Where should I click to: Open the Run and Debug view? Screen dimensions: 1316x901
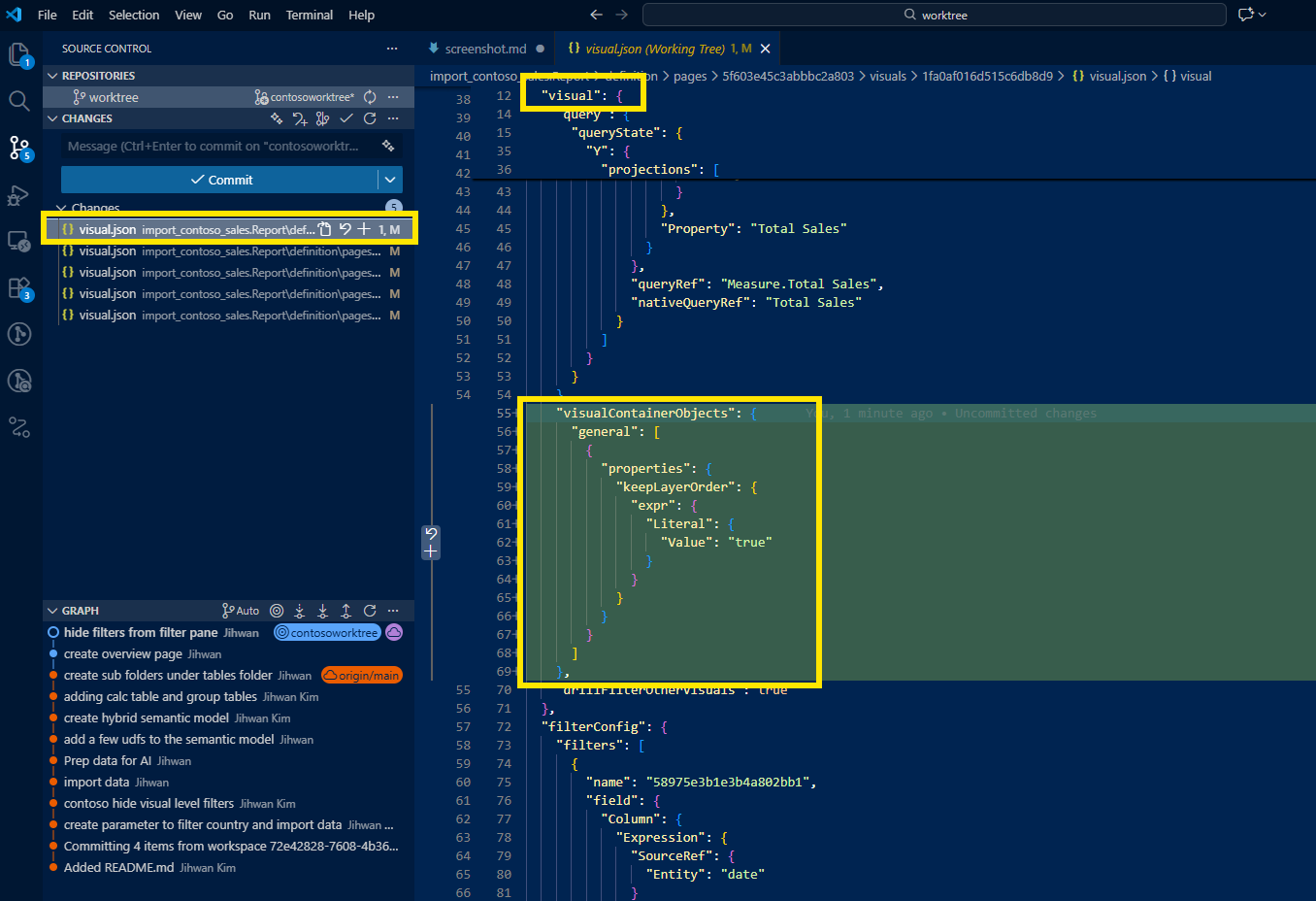(19, 194)
